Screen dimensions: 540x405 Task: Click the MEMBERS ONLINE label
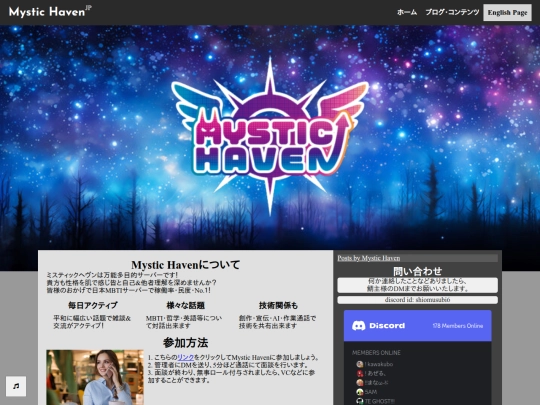coord(376,353)
